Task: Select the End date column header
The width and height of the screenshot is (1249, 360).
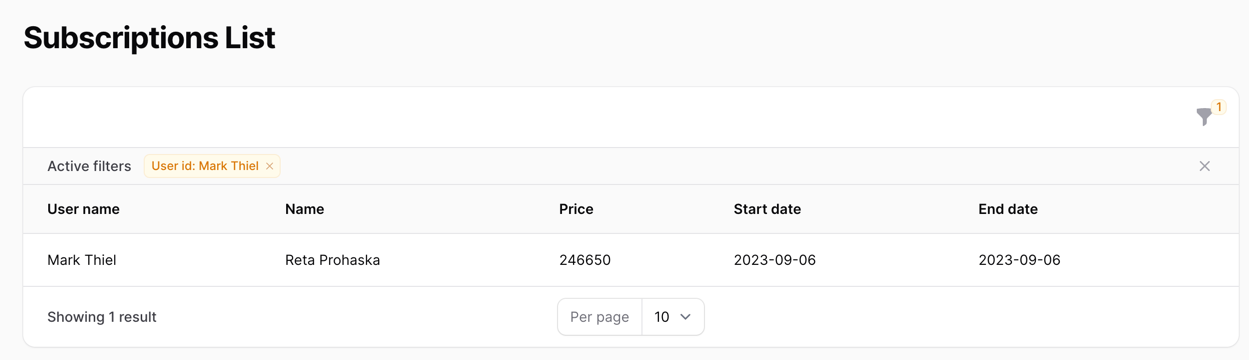Action: coord(1008,209)
